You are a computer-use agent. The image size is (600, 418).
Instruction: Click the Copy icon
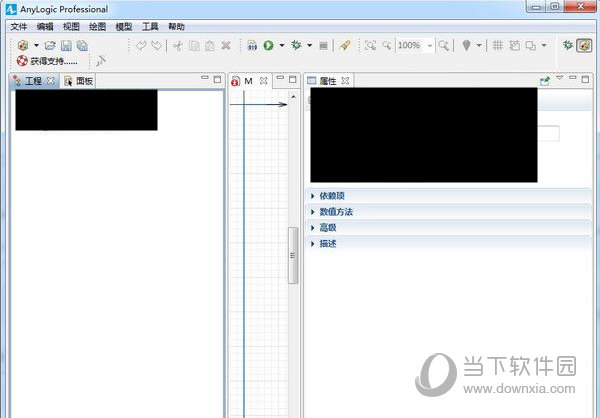194,46
